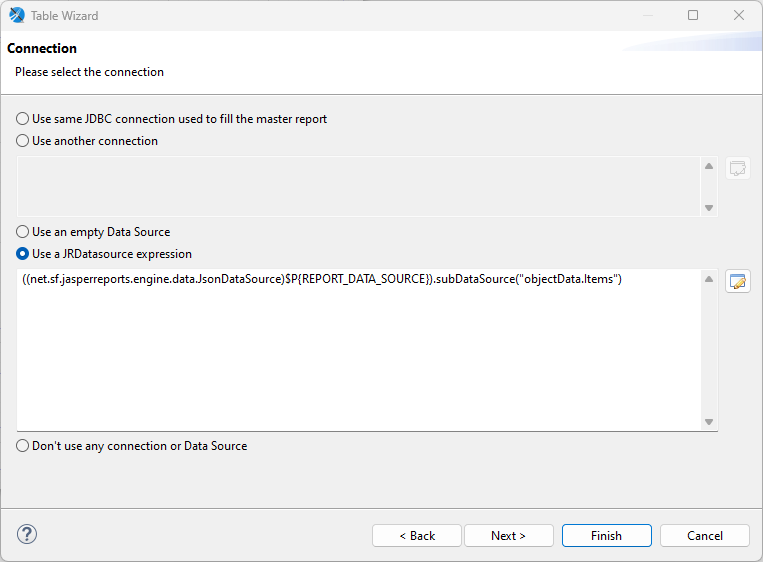Viewport: 763px width, 562px height.
Task: Select Use same JDBC connection option
Action: [x=23, y=119]
